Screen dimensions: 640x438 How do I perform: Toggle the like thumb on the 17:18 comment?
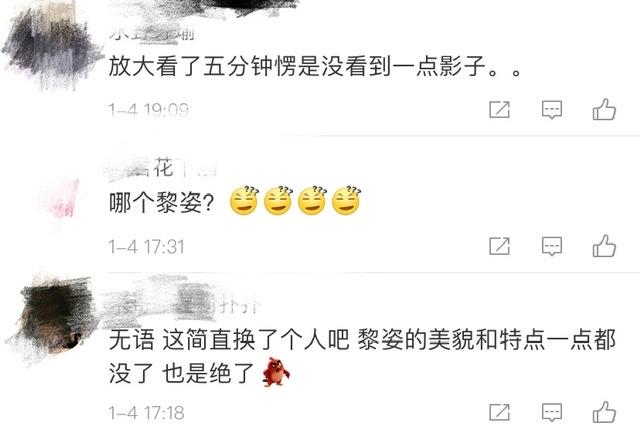604,411
